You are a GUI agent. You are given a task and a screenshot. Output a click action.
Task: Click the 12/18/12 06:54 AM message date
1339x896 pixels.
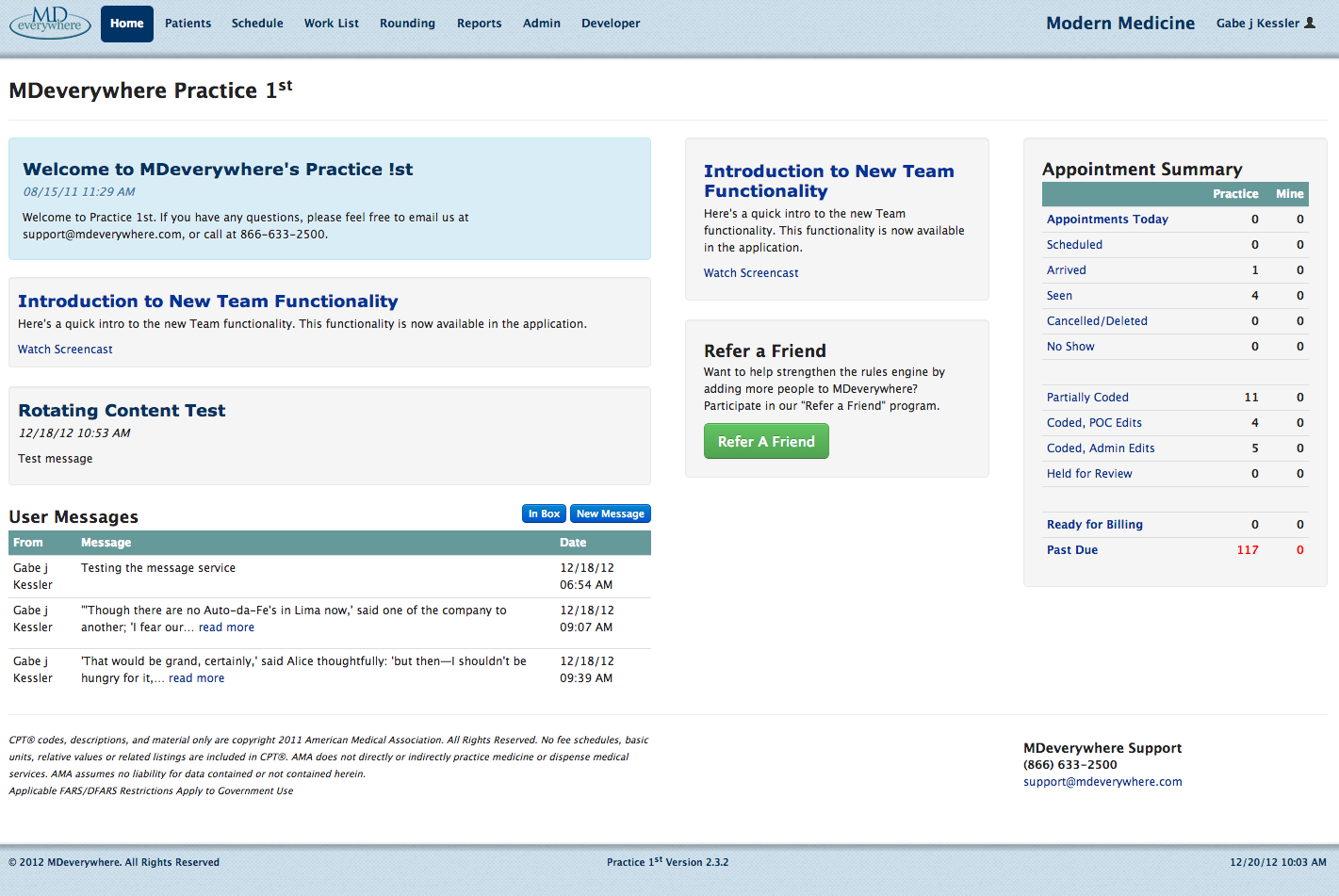[x=587, y=577]
